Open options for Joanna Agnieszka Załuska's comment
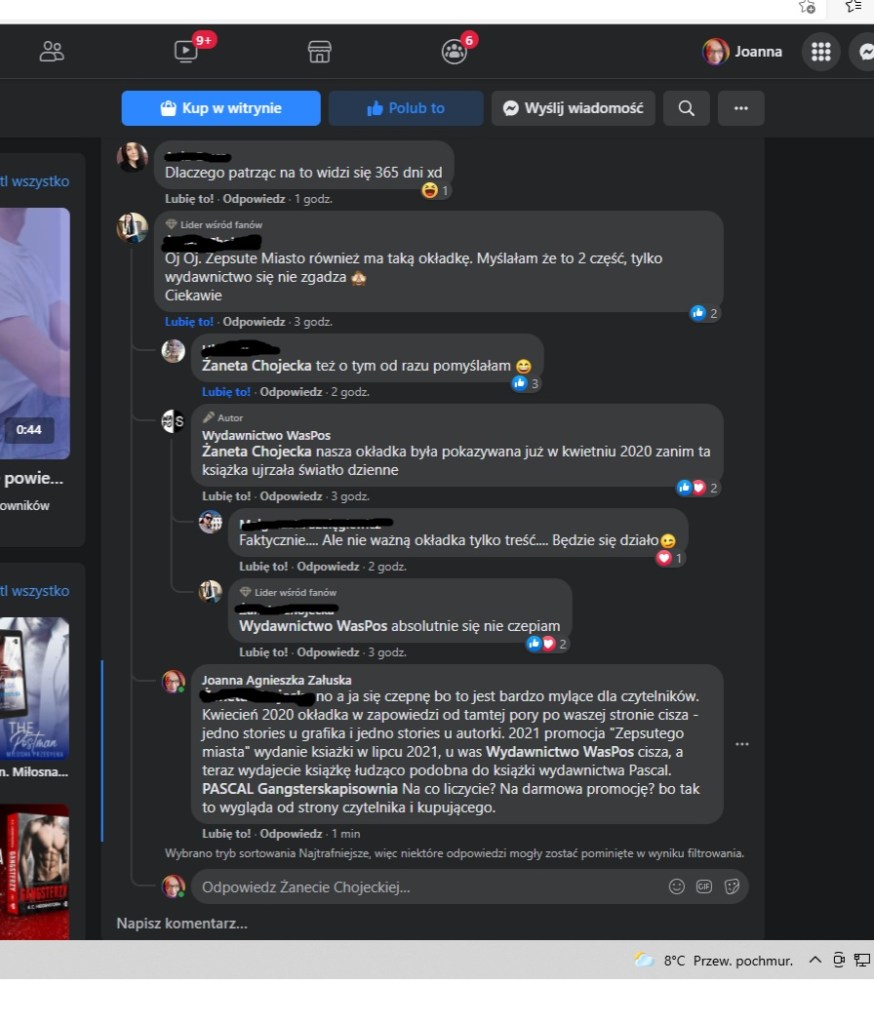This screenshot has width=874, height=1024. click(741, 744)
